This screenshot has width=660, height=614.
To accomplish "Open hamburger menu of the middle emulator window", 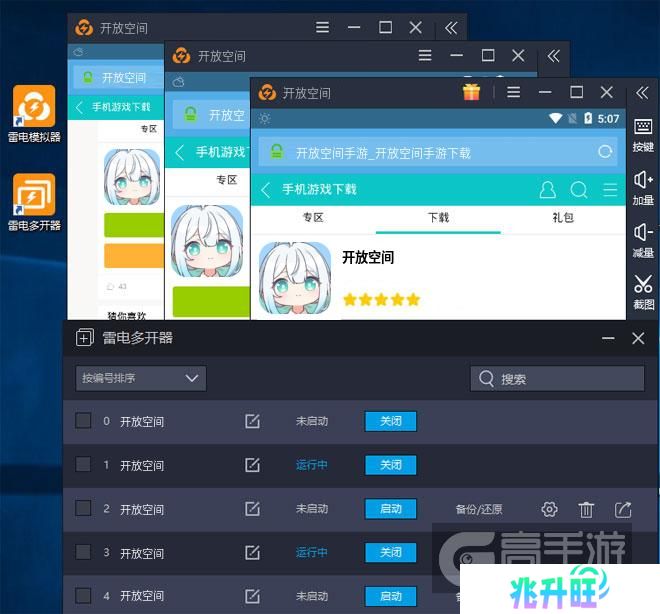I will pyautogui.click(x=425, y=55).
